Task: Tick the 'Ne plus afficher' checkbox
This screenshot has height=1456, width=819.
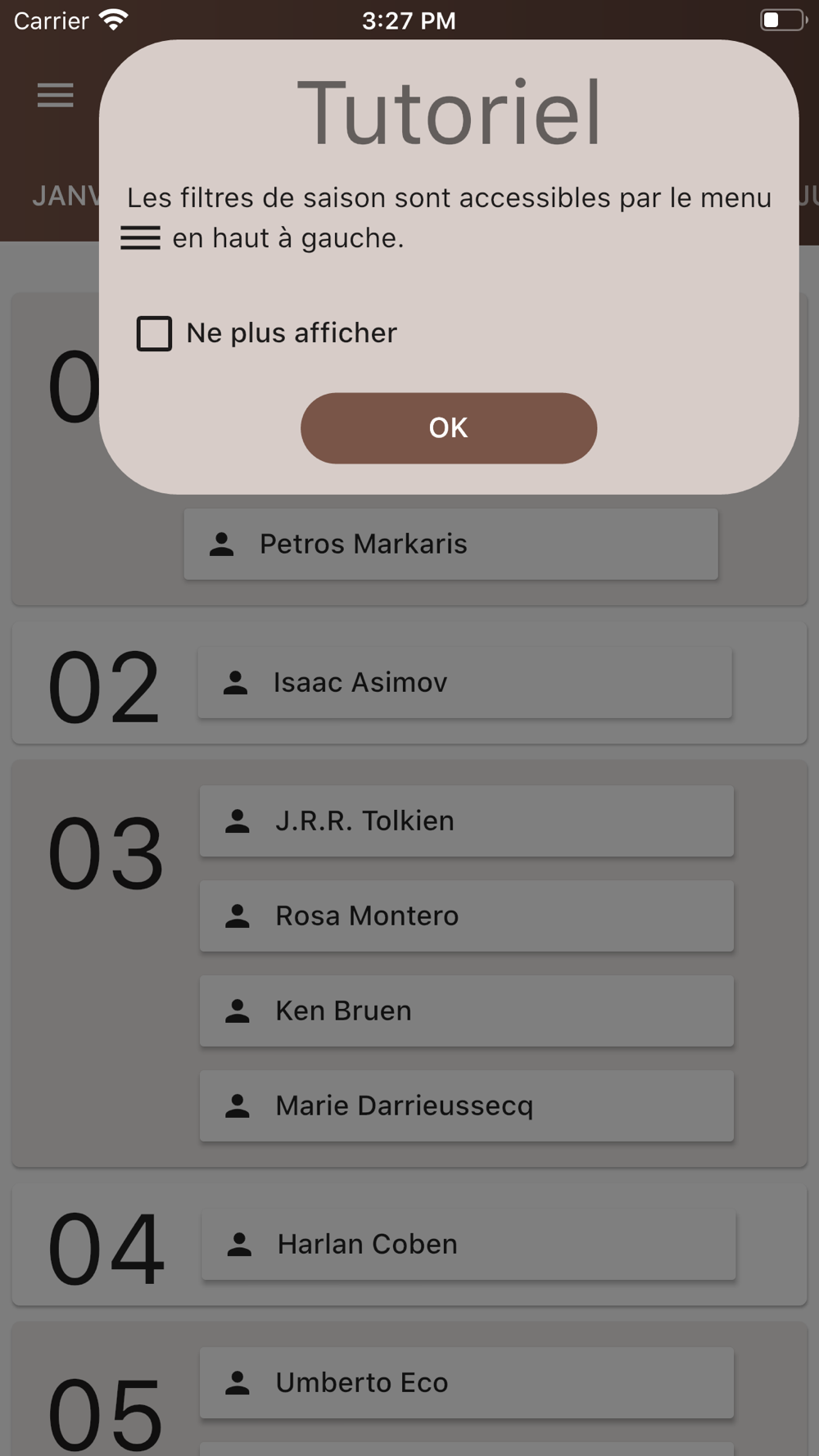Action: click(154, 333)
